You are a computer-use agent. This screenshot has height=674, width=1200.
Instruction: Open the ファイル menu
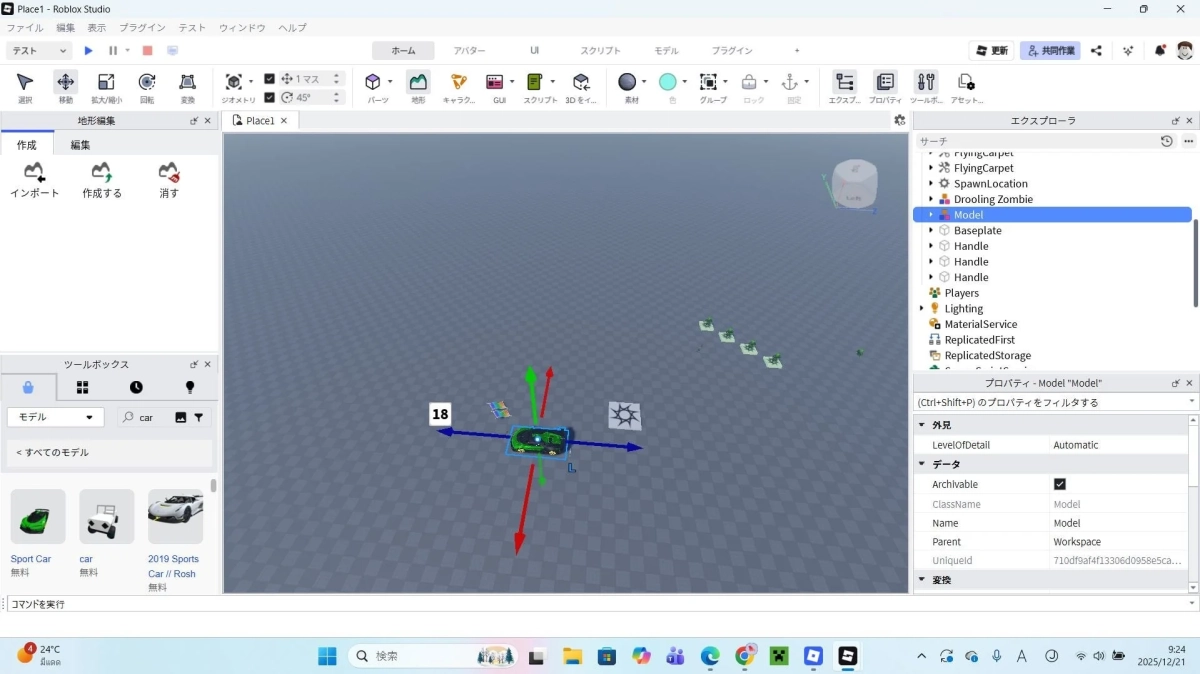(25, 28)
